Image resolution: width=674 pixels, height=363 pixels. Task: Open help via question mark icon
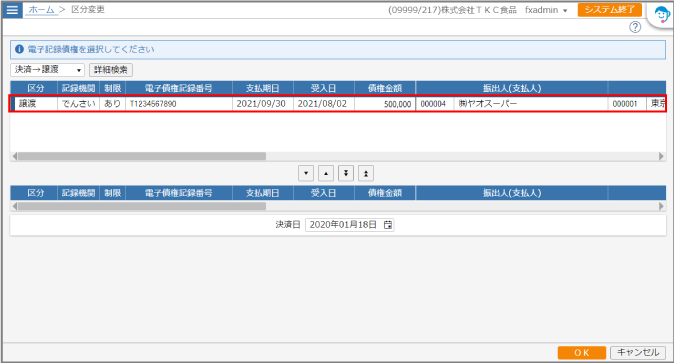pyautogui.click(x=635, y=27)
